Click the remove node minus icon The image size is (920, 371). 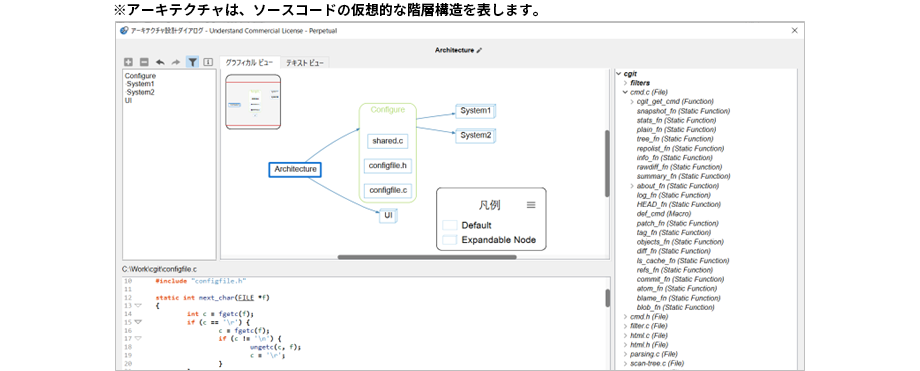[144, 62]
